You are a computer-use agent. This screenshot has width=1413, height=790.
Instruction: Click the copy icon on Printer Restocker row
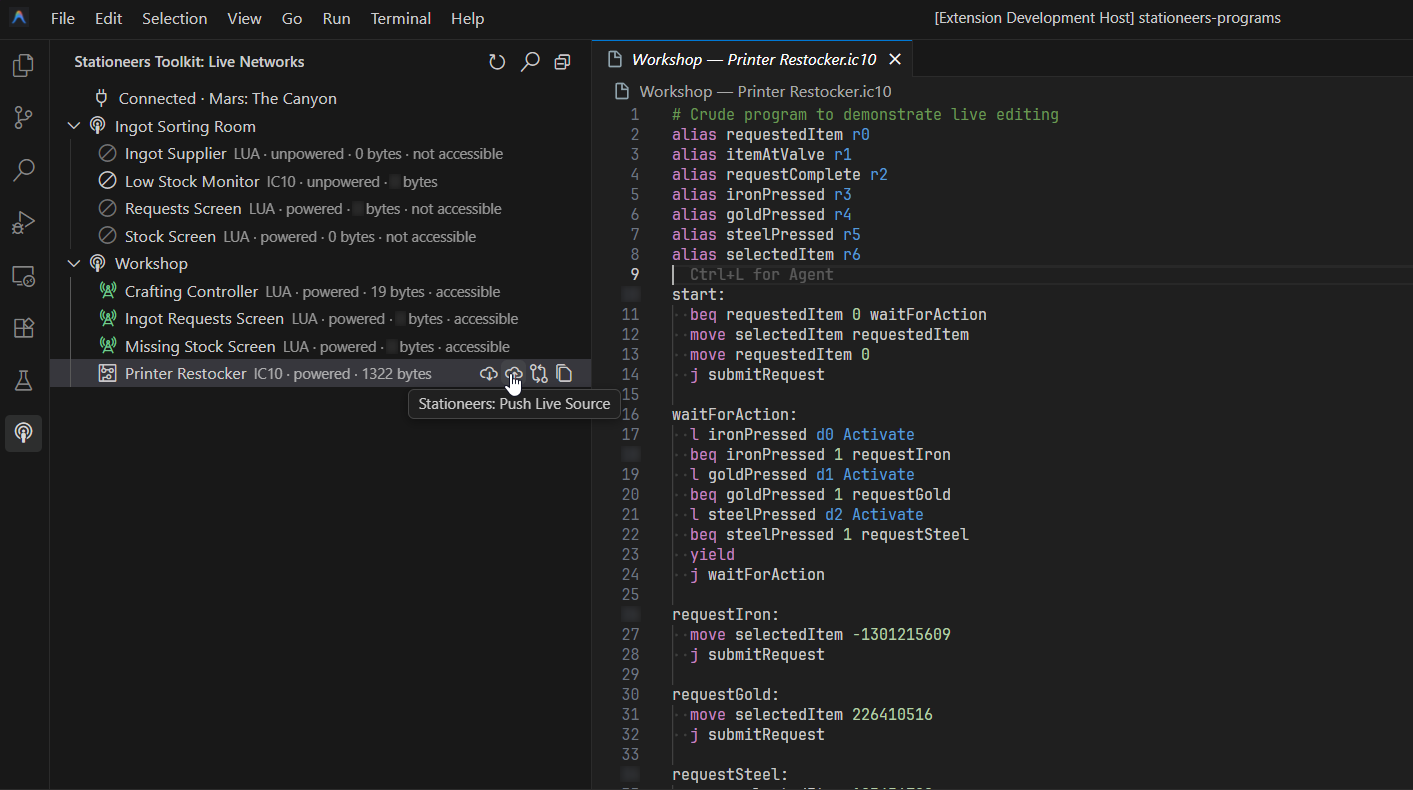click(x=564, y=374)
